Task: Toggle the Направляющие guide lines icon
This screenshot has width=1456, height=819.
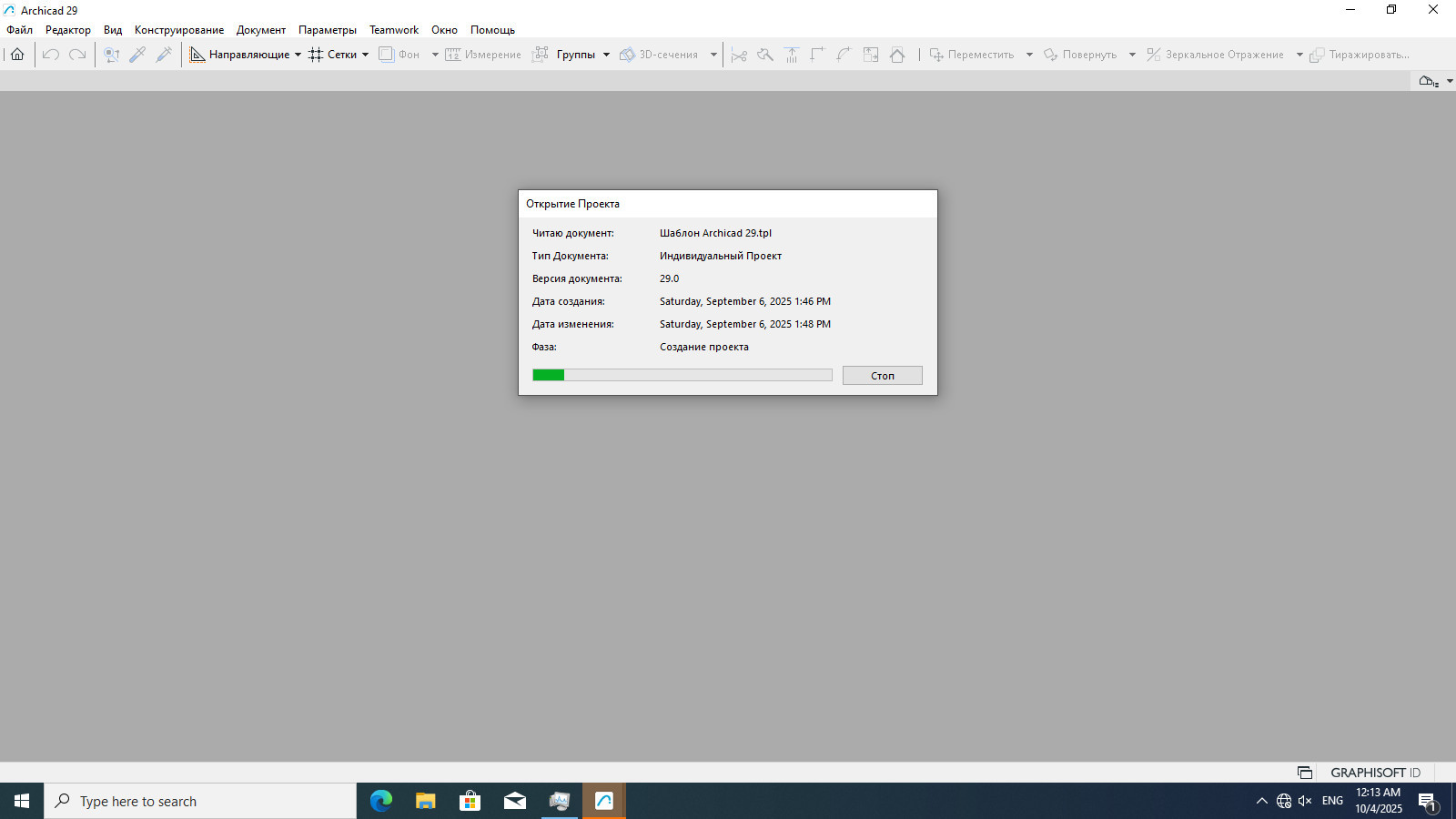Action: [x=197, y=55]
